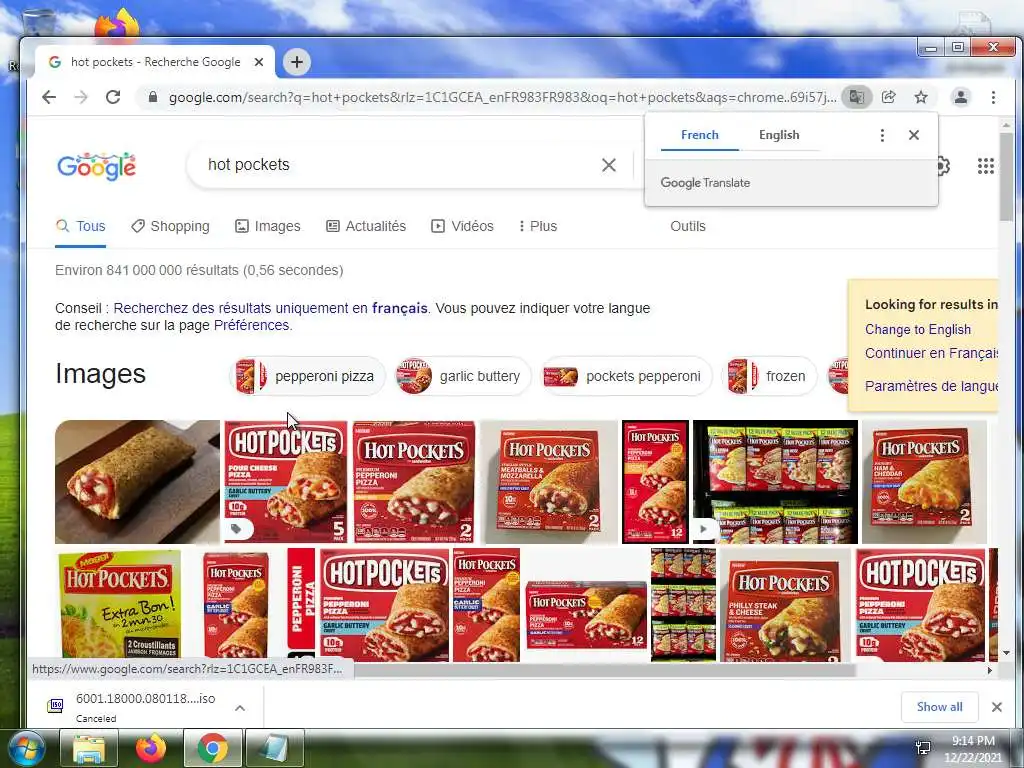Click the network icon in system tray
Screen dimensions: 1024x768
[923, 748]
